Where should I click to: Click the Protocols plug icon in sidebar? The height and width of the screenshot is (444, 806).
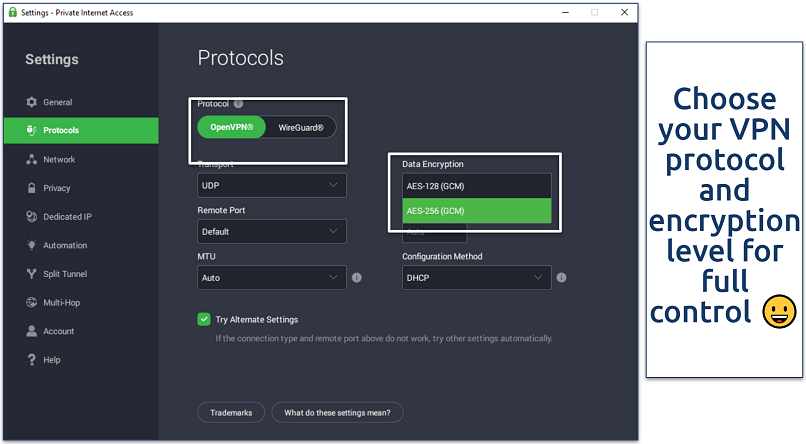(x=31, y=131)
